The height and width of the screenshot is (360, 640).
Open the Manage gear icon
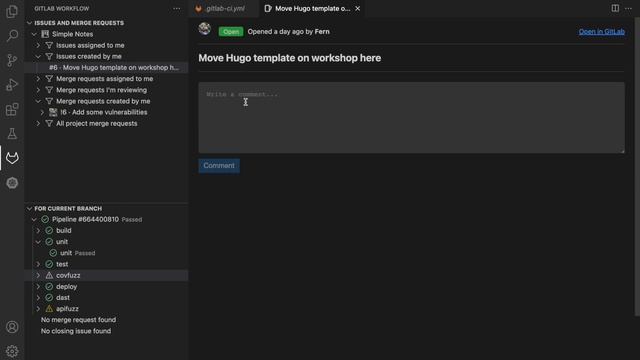(x=12, y=351)
